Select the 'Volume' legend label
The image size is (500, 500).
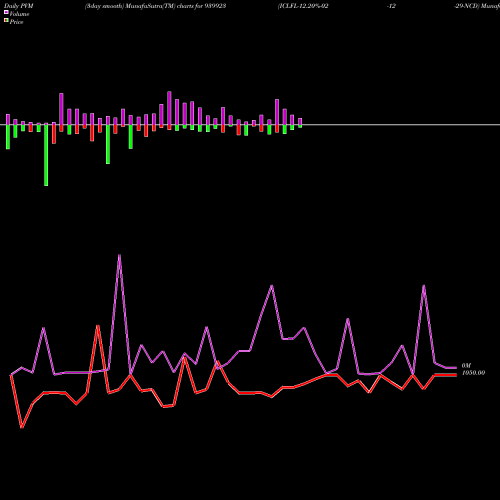point(19,14)
